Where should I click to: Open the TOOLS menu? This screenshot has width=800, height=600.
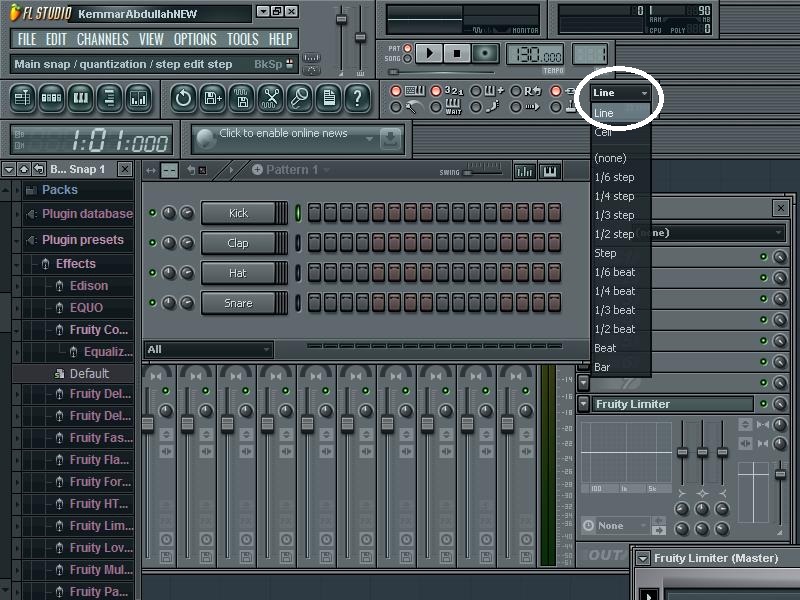(x=242, y=39)
